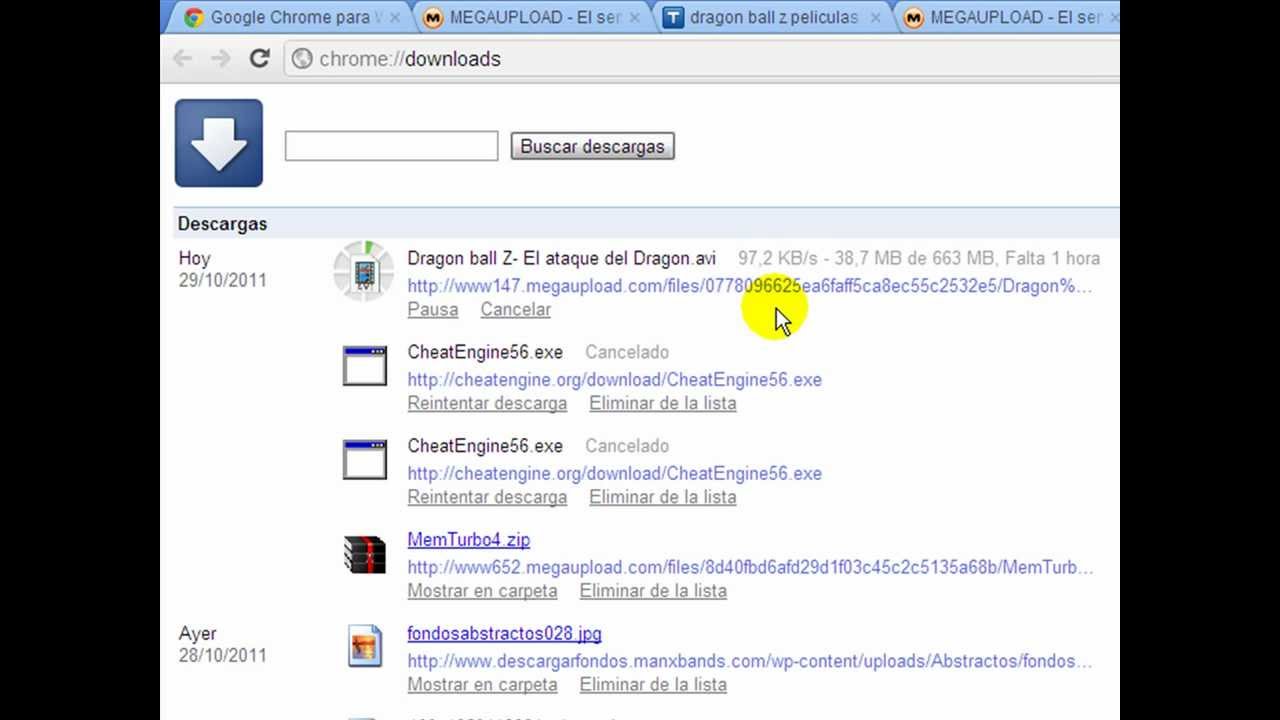Open the fondosabstractos028.jpg file link
This screenshot has width=1280, height=720.
[504, 634]
